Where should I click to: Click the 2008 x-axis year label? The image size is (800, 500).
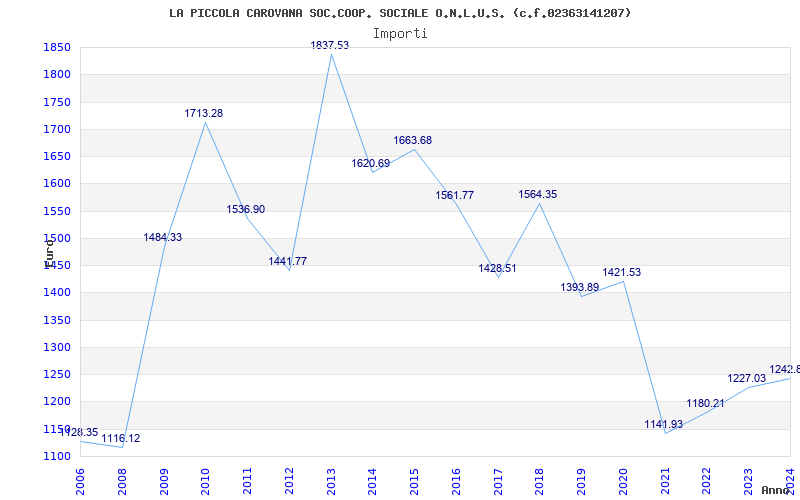(x=122, y=481)
